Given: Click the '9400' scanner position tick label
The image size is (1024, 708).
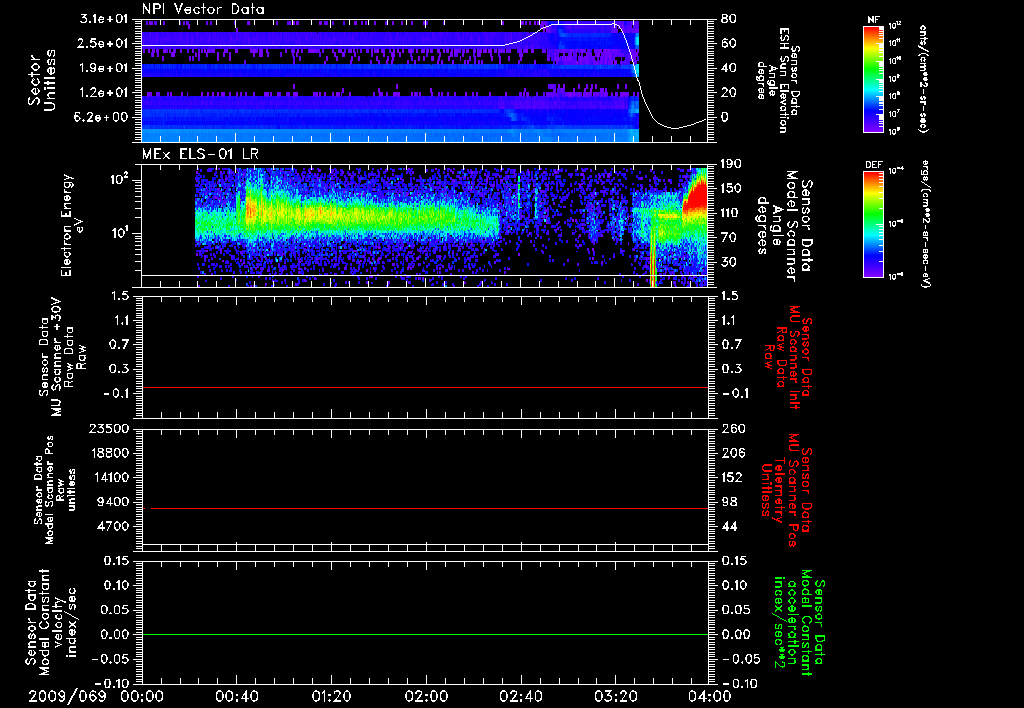Looking at the screenshot, I should pyautogui.click(x=113, y=502).
